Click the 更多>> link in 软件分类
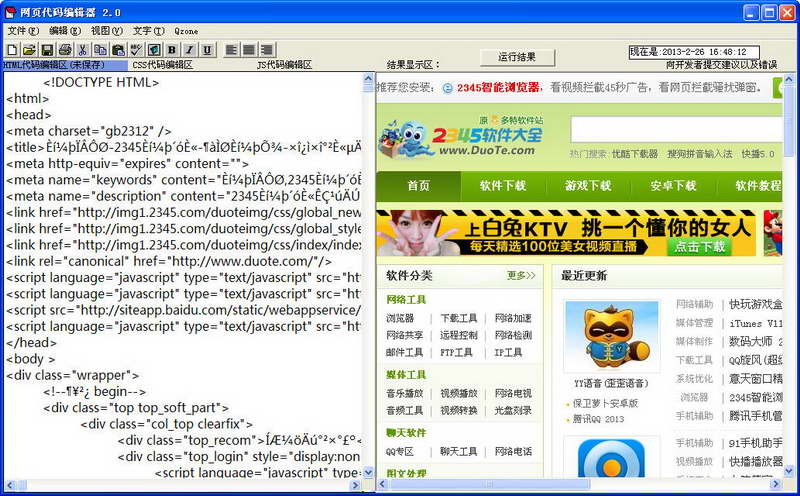This screenshot has width=800, height=496. 521,276
